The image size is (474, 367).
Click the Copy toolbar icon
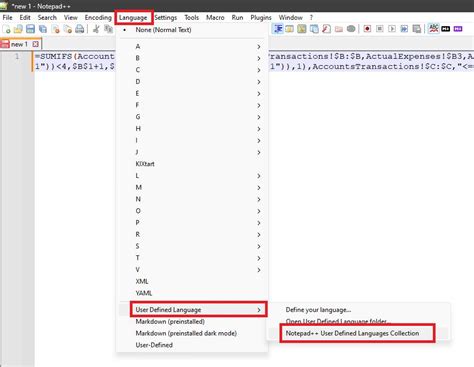click(108, 29)
